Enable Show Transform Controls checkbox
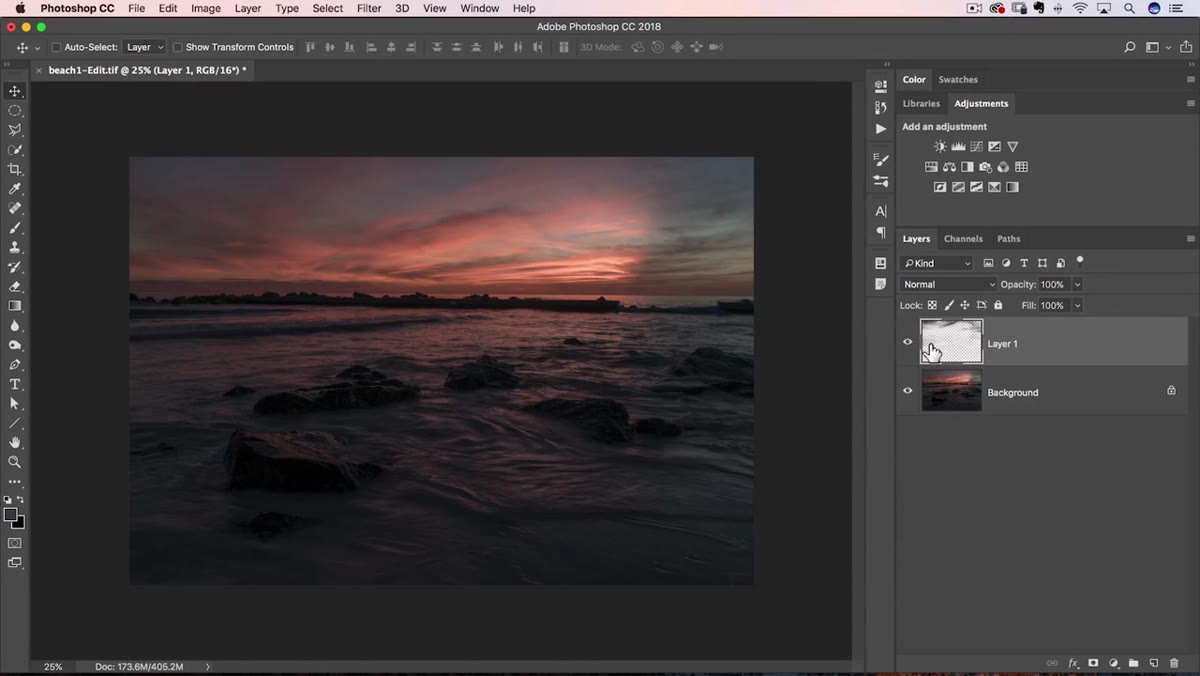Screen dimensions: 1200x676 click(x=177, y=47)
